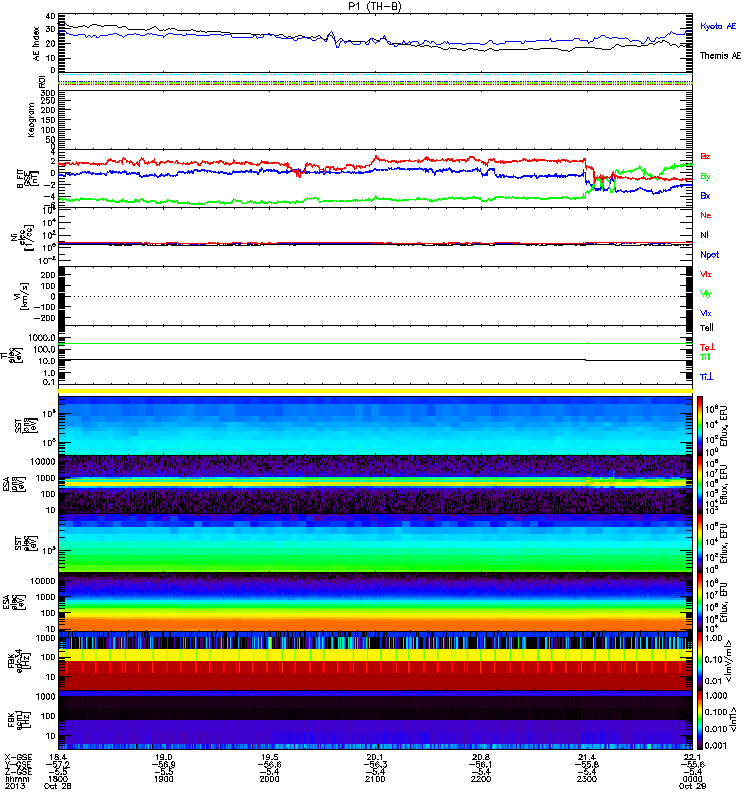Click the blue "Bx" legend label
This screenshot has height=800, width=750.
705,195
